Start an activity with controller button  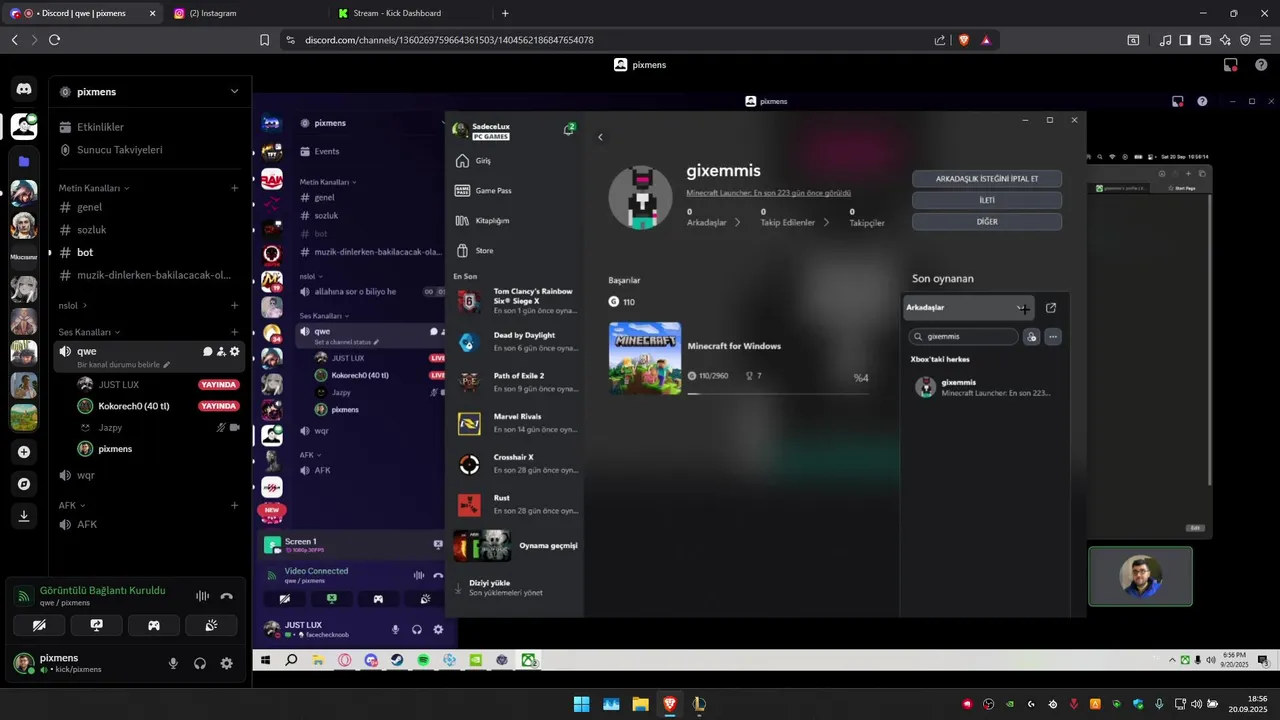154,625
